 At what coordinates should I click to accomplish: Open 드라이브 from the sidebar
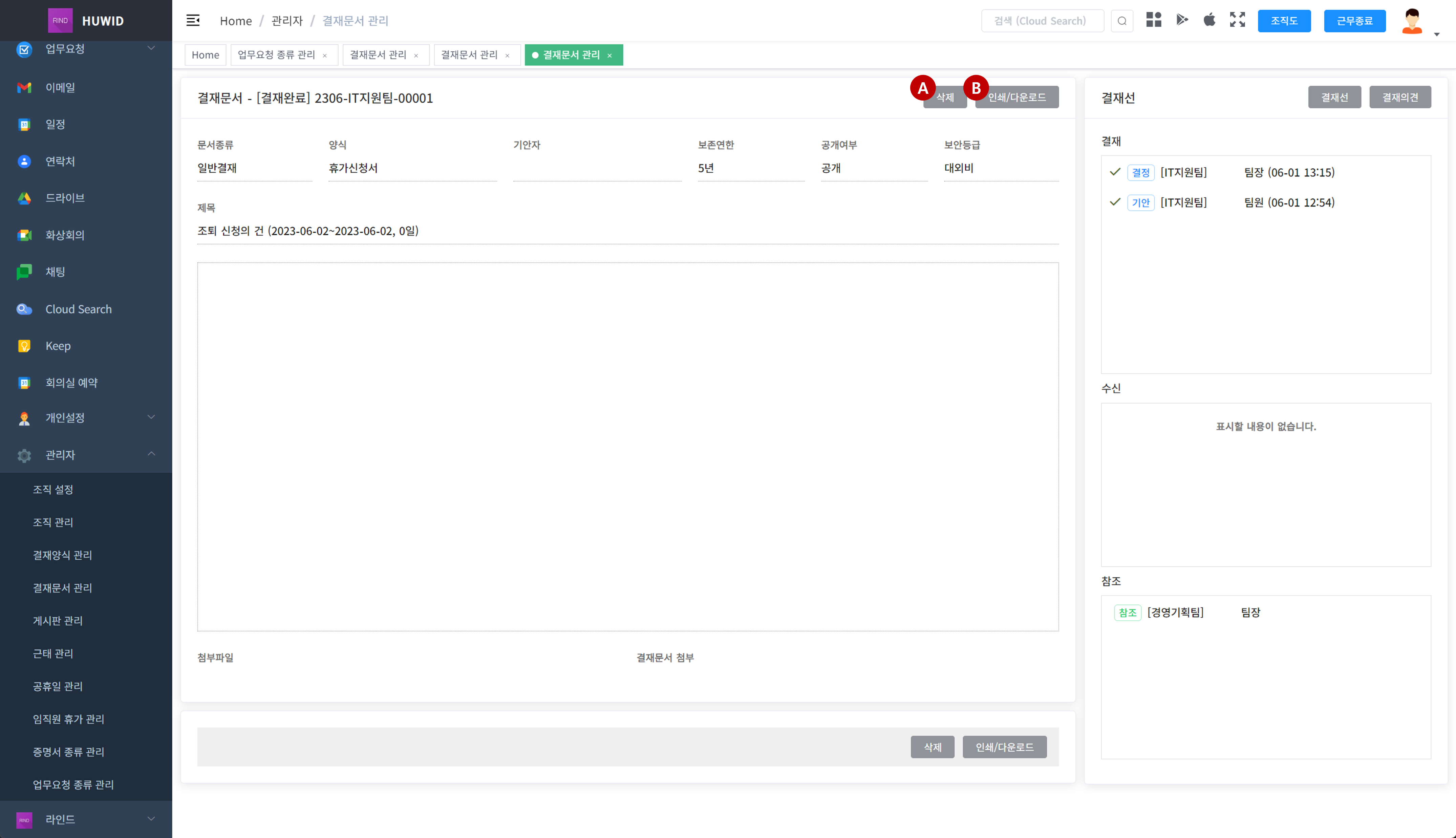pos(64,198)
